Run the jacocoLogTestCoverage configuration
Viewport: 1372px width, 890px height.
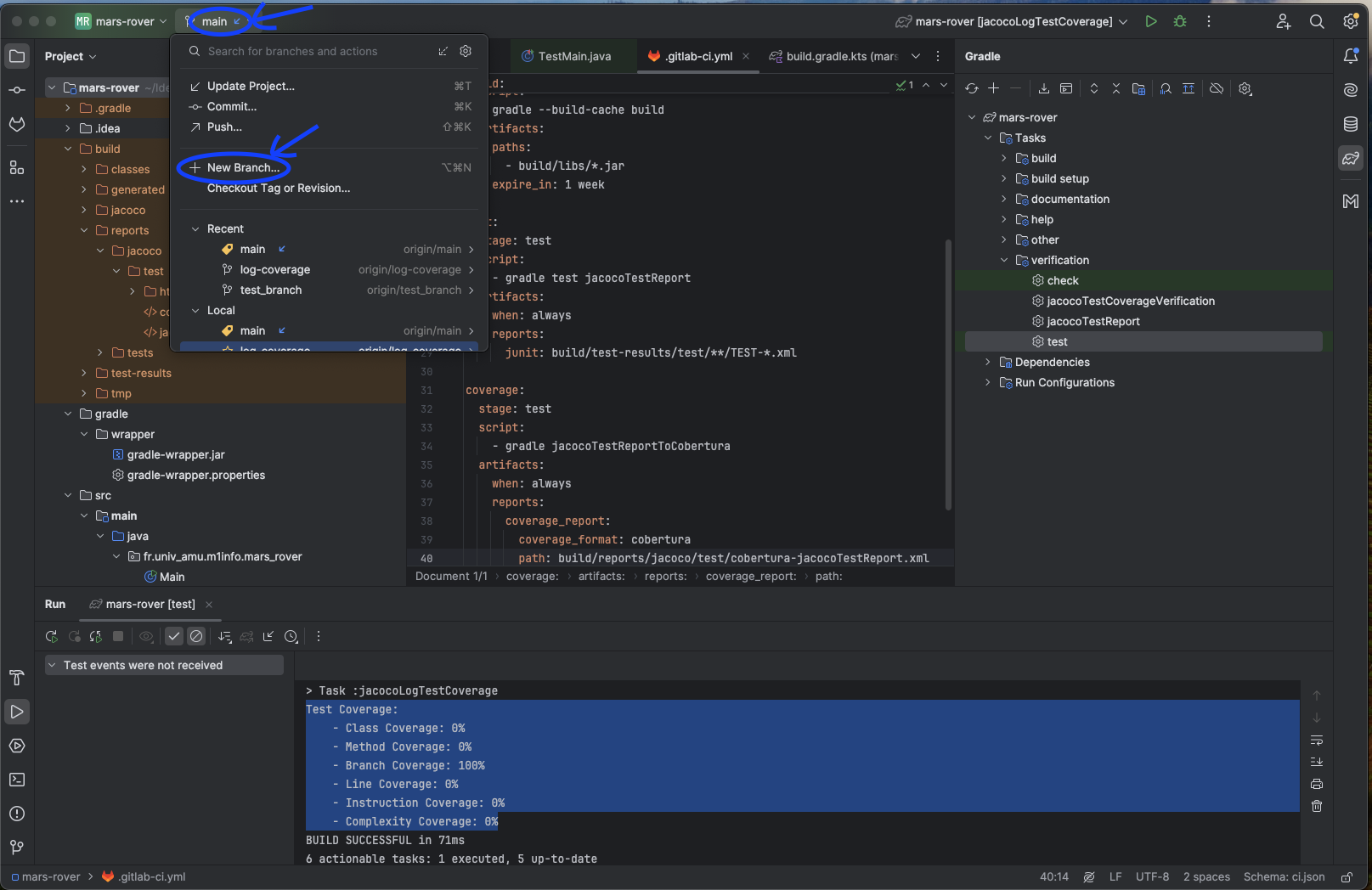[1151, 21]
